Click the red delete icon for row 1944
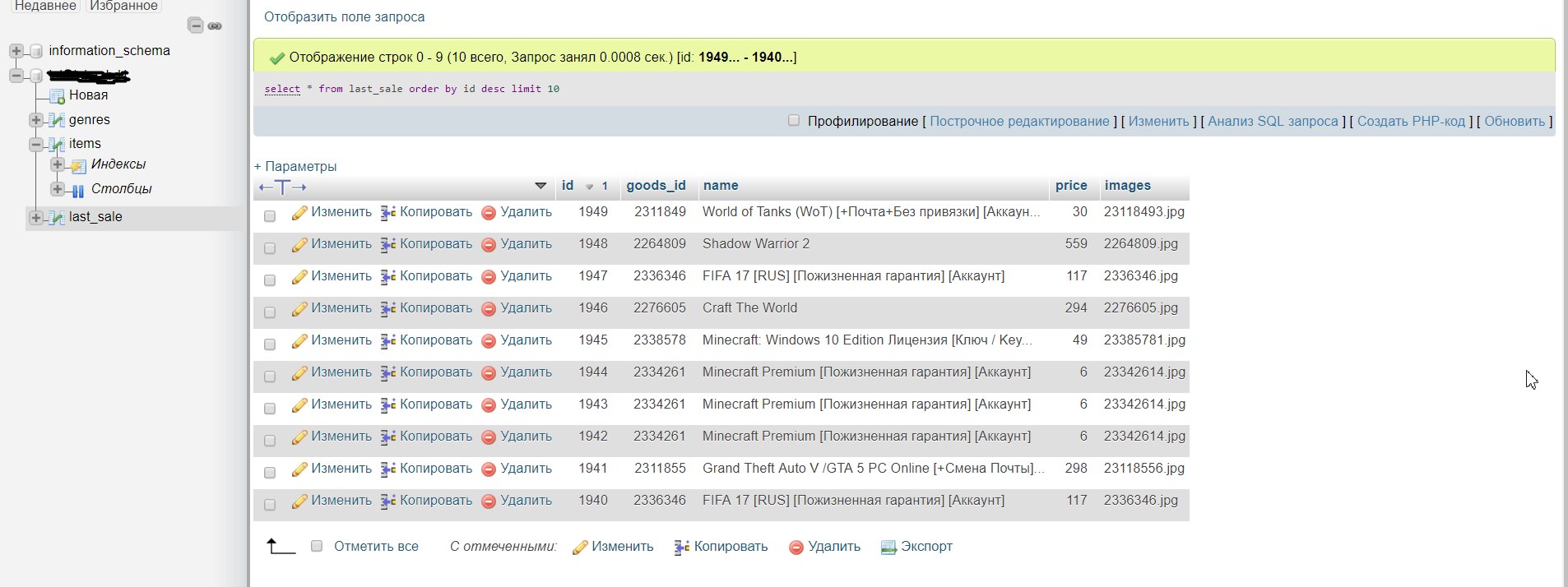 489,373
